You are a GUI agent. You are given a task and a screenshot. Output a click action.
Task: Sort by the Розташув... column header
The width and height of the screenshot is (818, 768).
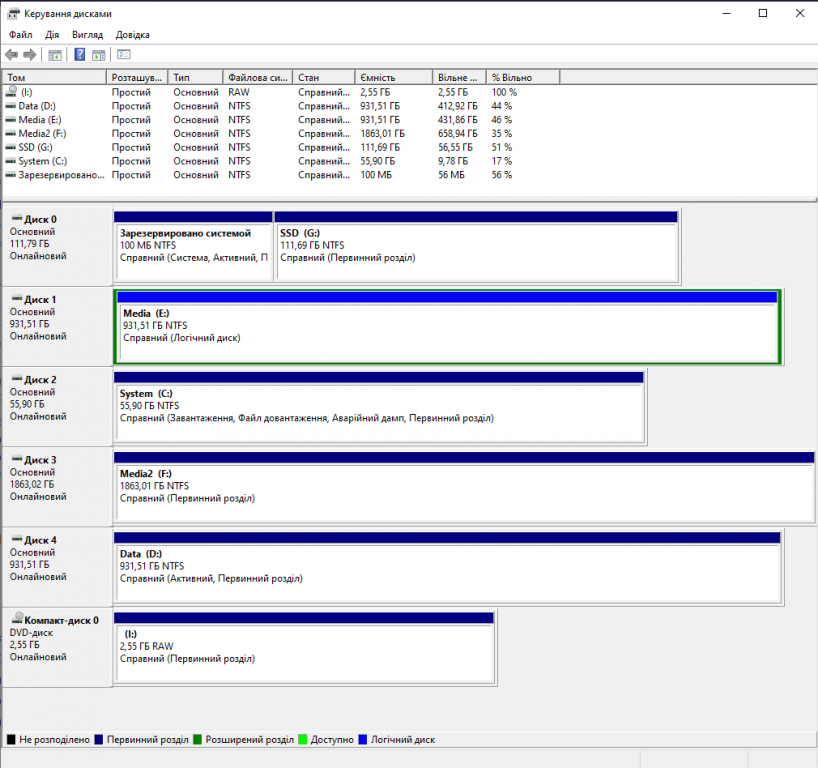coord(137,77)
